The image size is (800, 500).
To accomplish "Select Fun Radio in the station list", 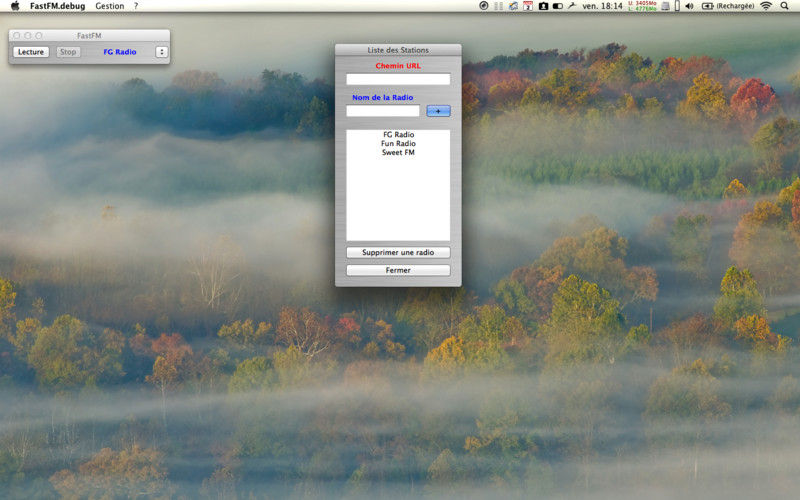I will click(398, 143).
